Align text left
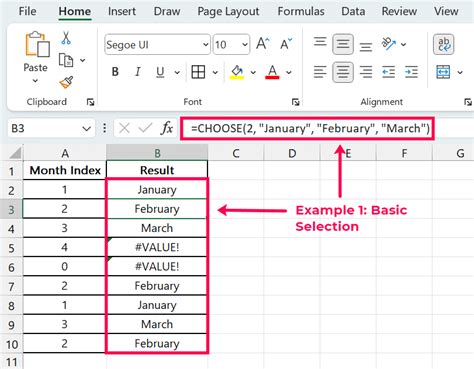This screenshot has height=369, width=474. click(320, 72)
